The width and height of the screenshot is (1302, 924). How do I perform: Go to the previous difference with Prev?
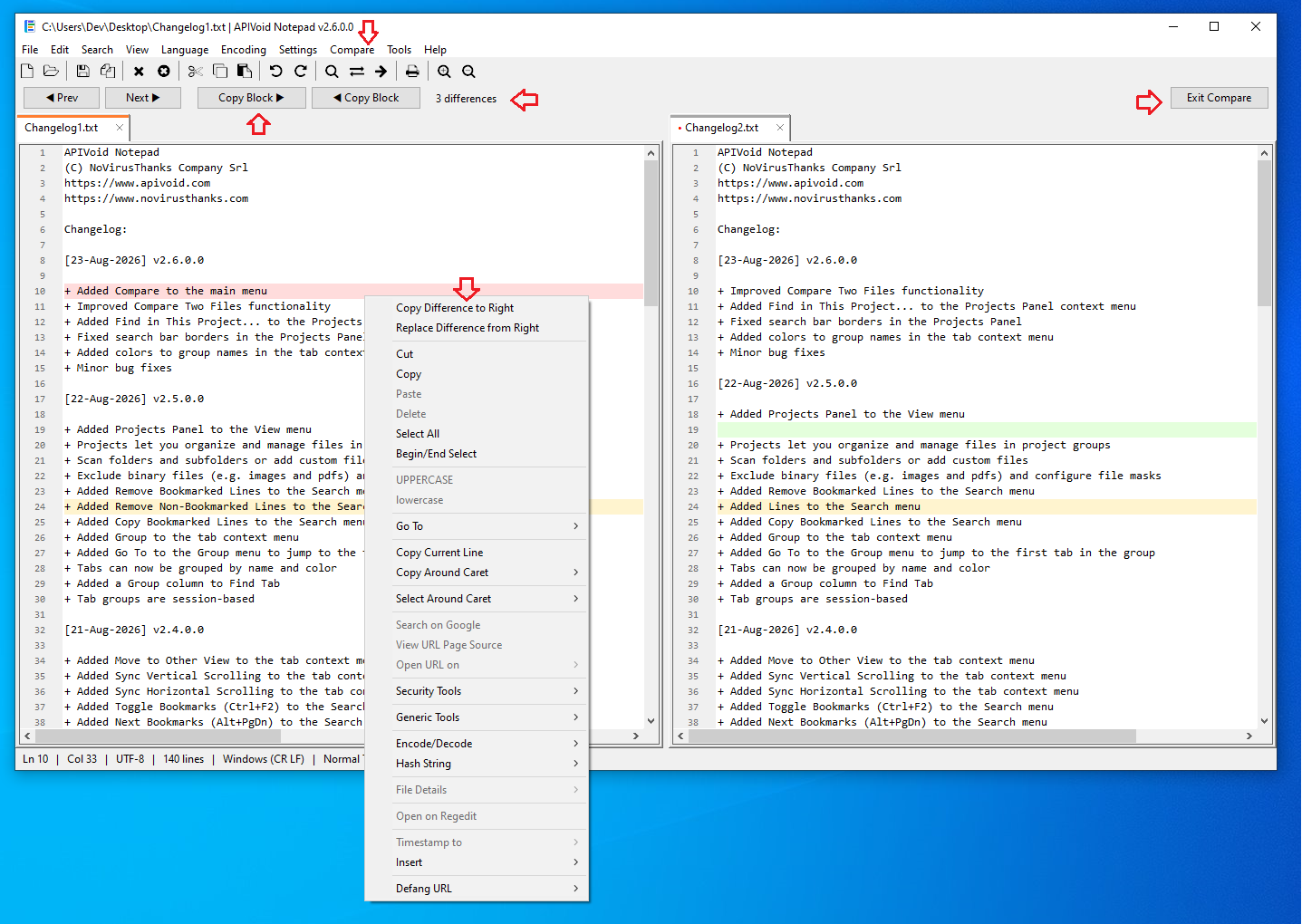62,98
